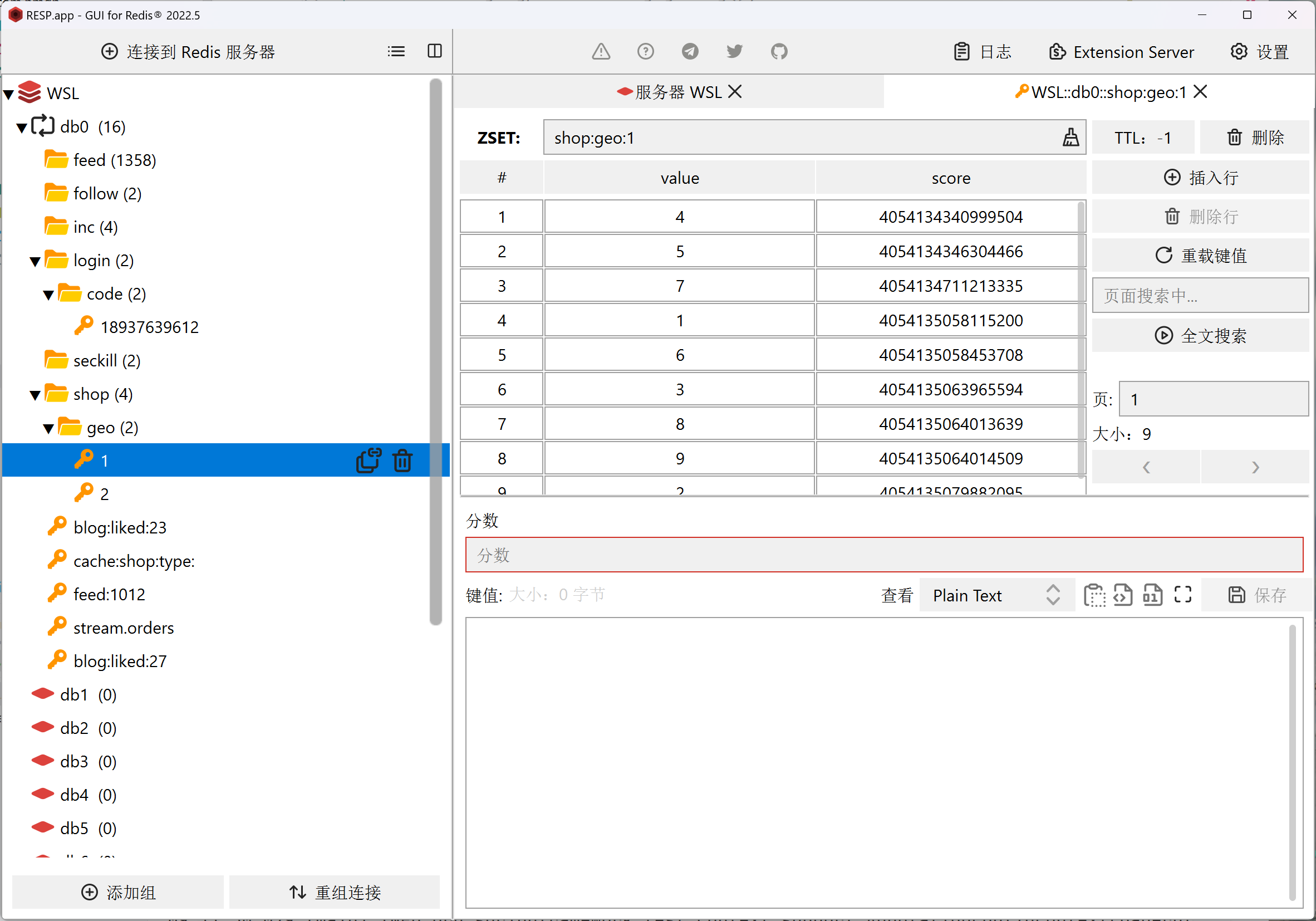Viewport: 1316px width, 921px height.
Task: Toggle the split view layout icon
Action: (x=434, y=52)
